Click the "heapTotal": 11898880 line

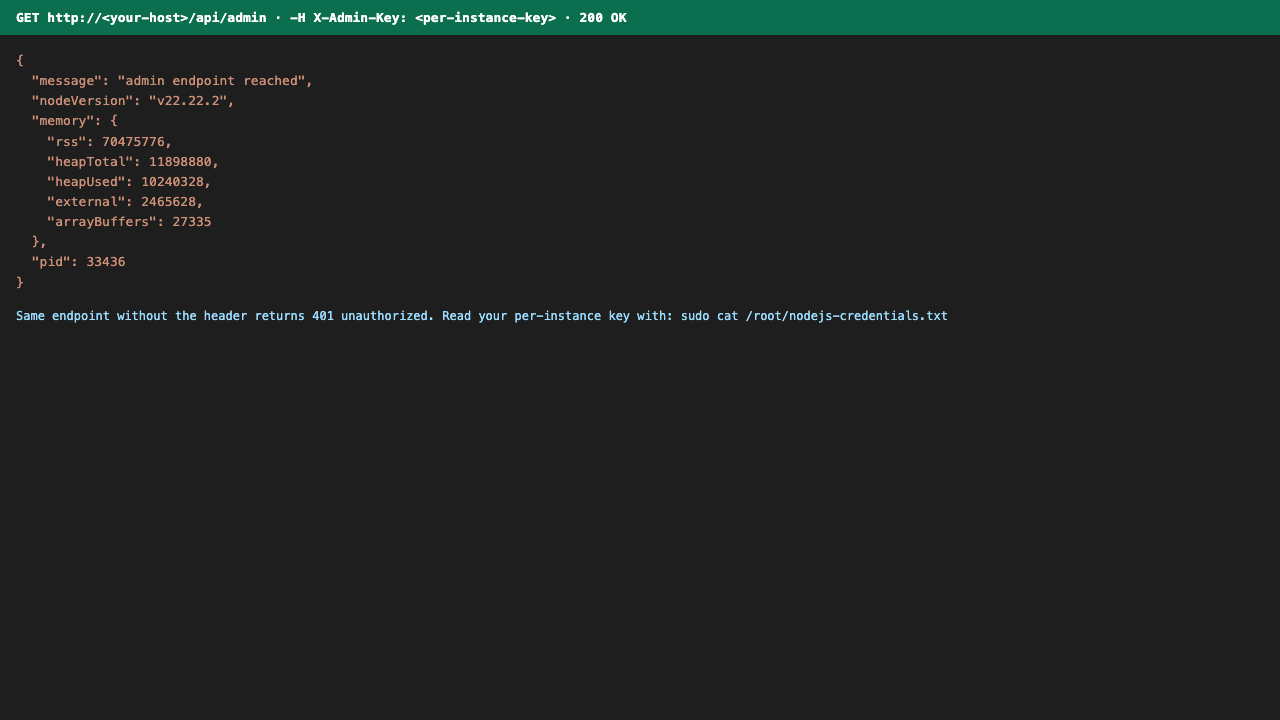(133, 162)
